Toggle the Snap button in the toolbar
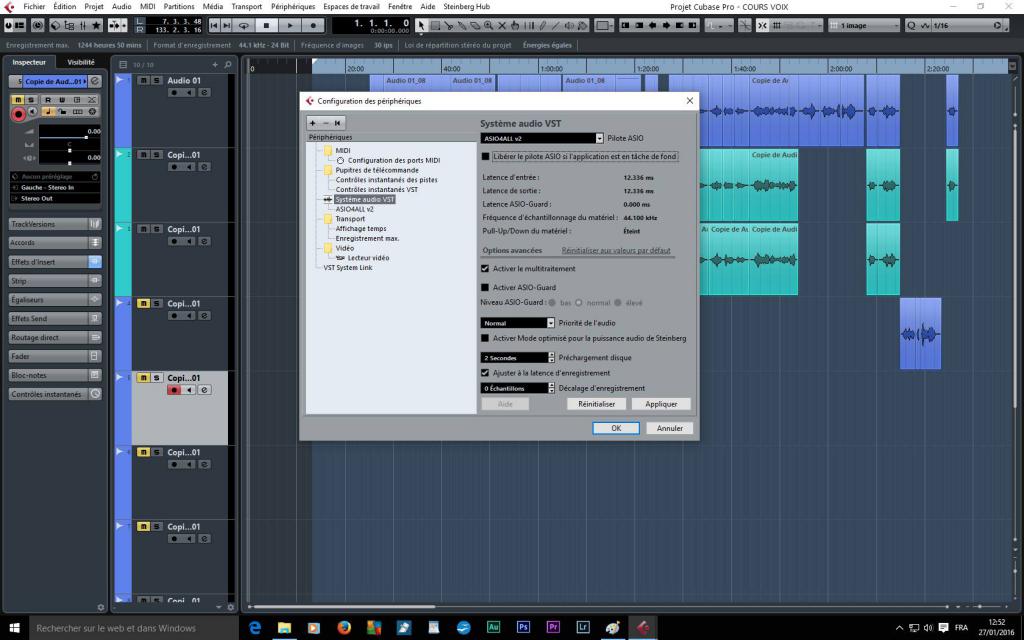Viewport: 1024px width, 640px height. (x=762, y=25)
